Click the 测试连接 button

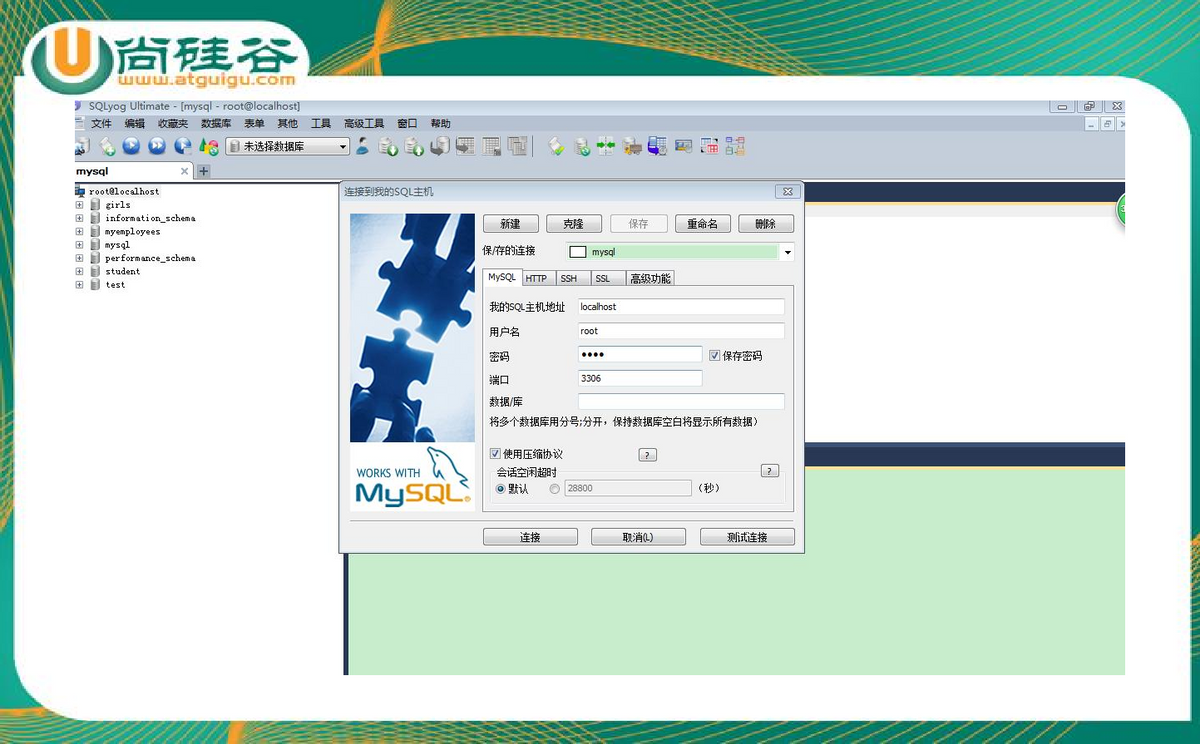pos(747,536)
